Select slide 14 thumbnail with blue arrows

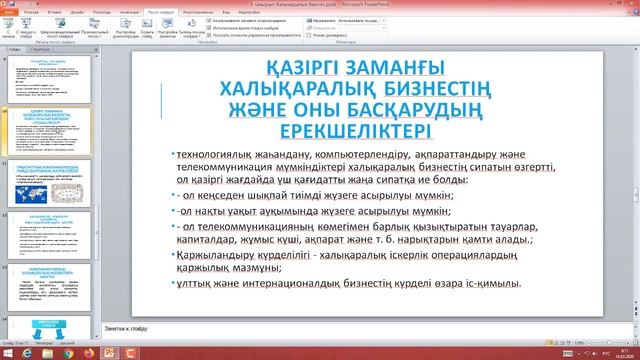(x=49, y=327)
